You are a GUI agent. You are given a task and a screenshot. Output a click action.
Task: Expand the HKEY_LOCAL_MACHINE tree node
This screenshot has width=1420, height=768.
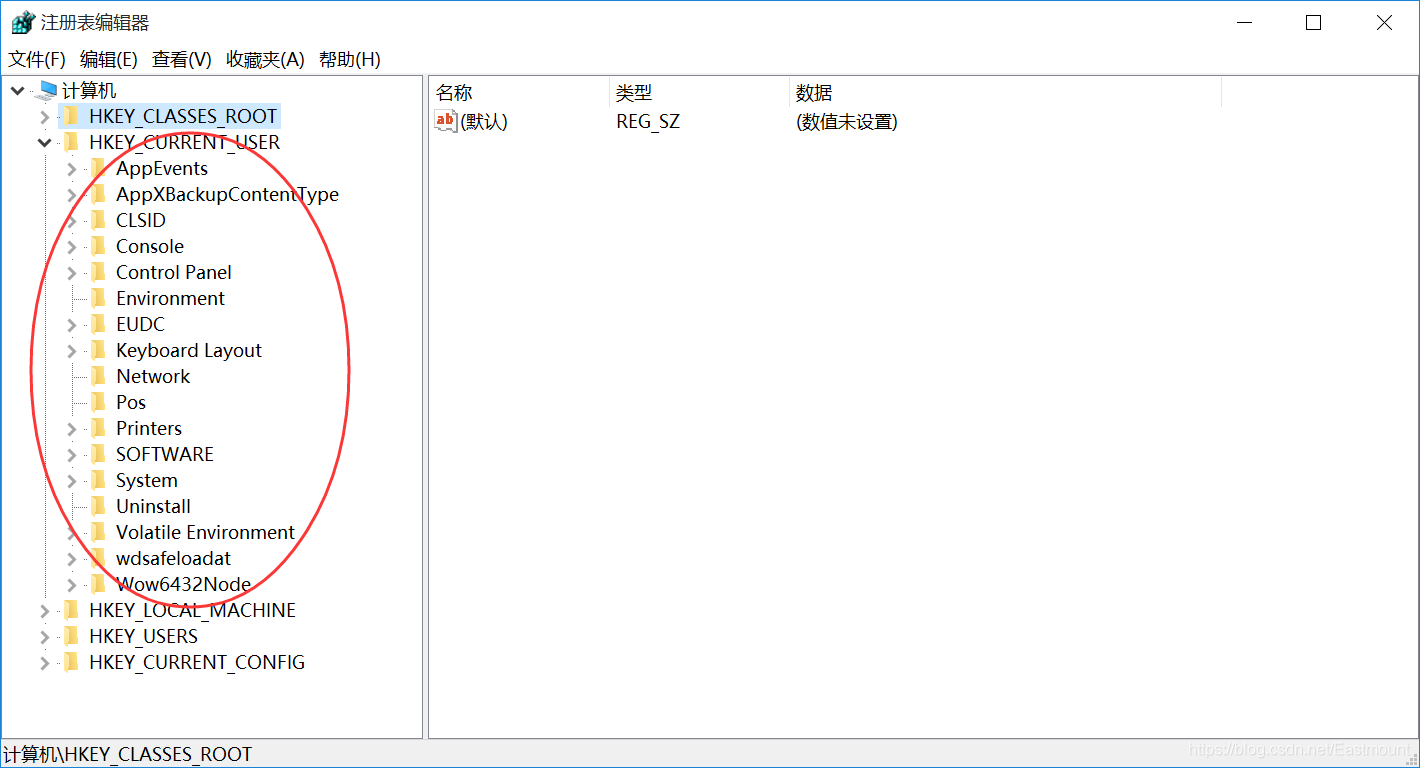click(44, 609)
